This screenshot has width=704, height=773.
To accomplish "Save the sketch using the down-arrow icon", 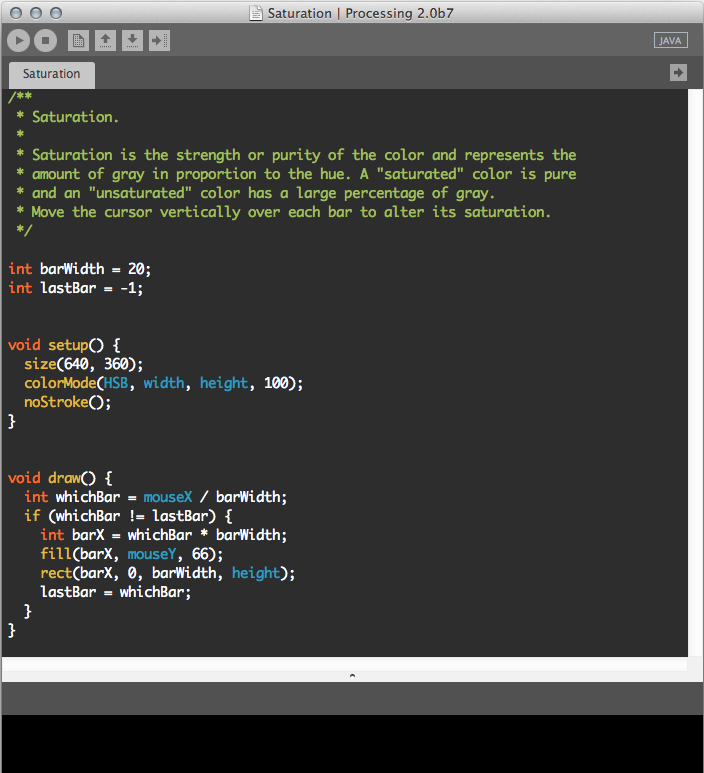I will pyautogui.click(x=132, y=40).
